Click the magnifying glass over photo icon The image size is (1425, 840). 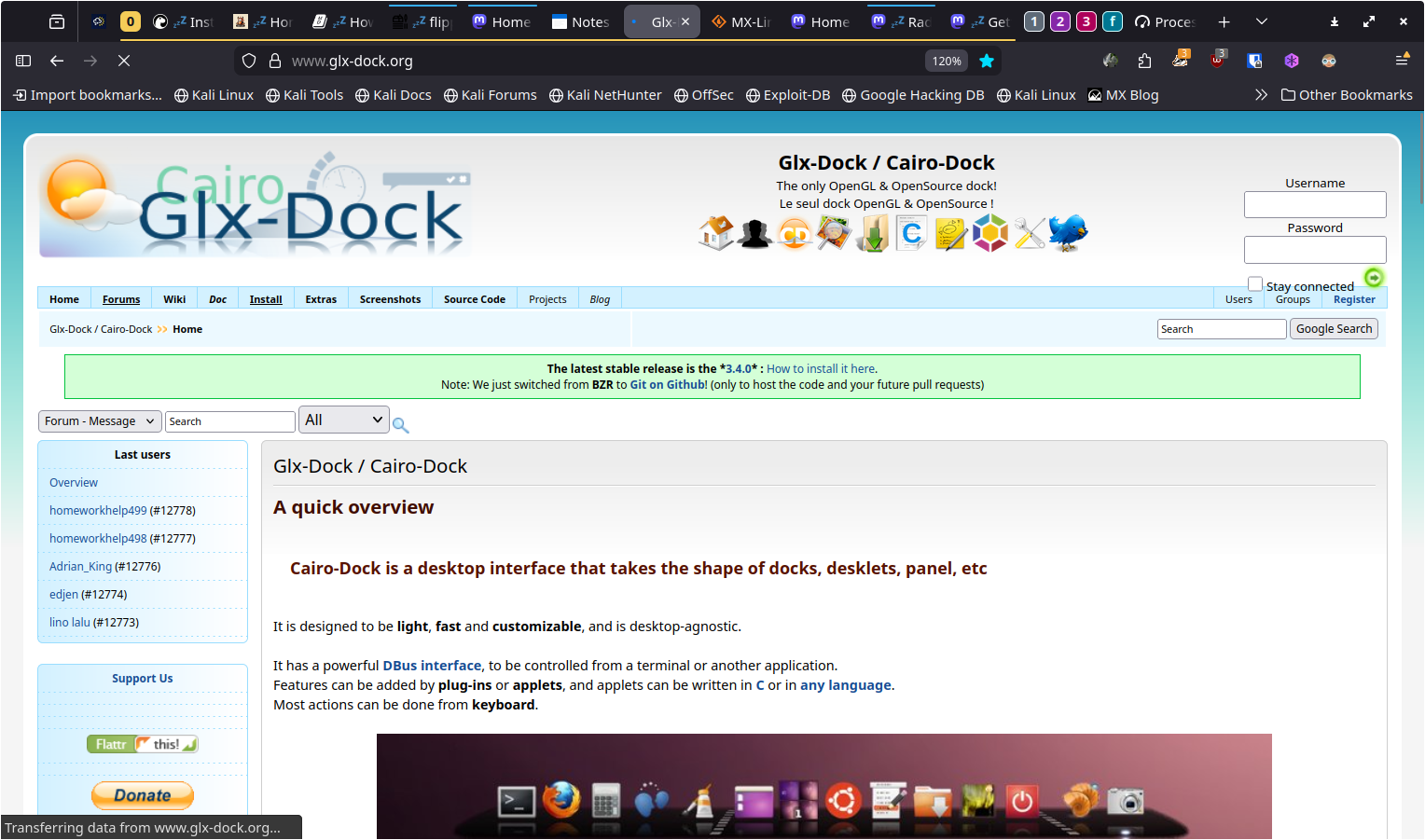pyautogui.click(x=834, y=233)
